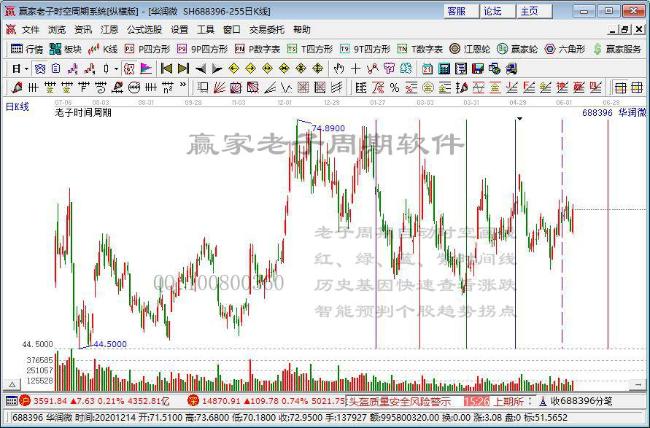Click the dashed purple time-cycle line
Screen dimensions: 650x428
click(563, 232)
